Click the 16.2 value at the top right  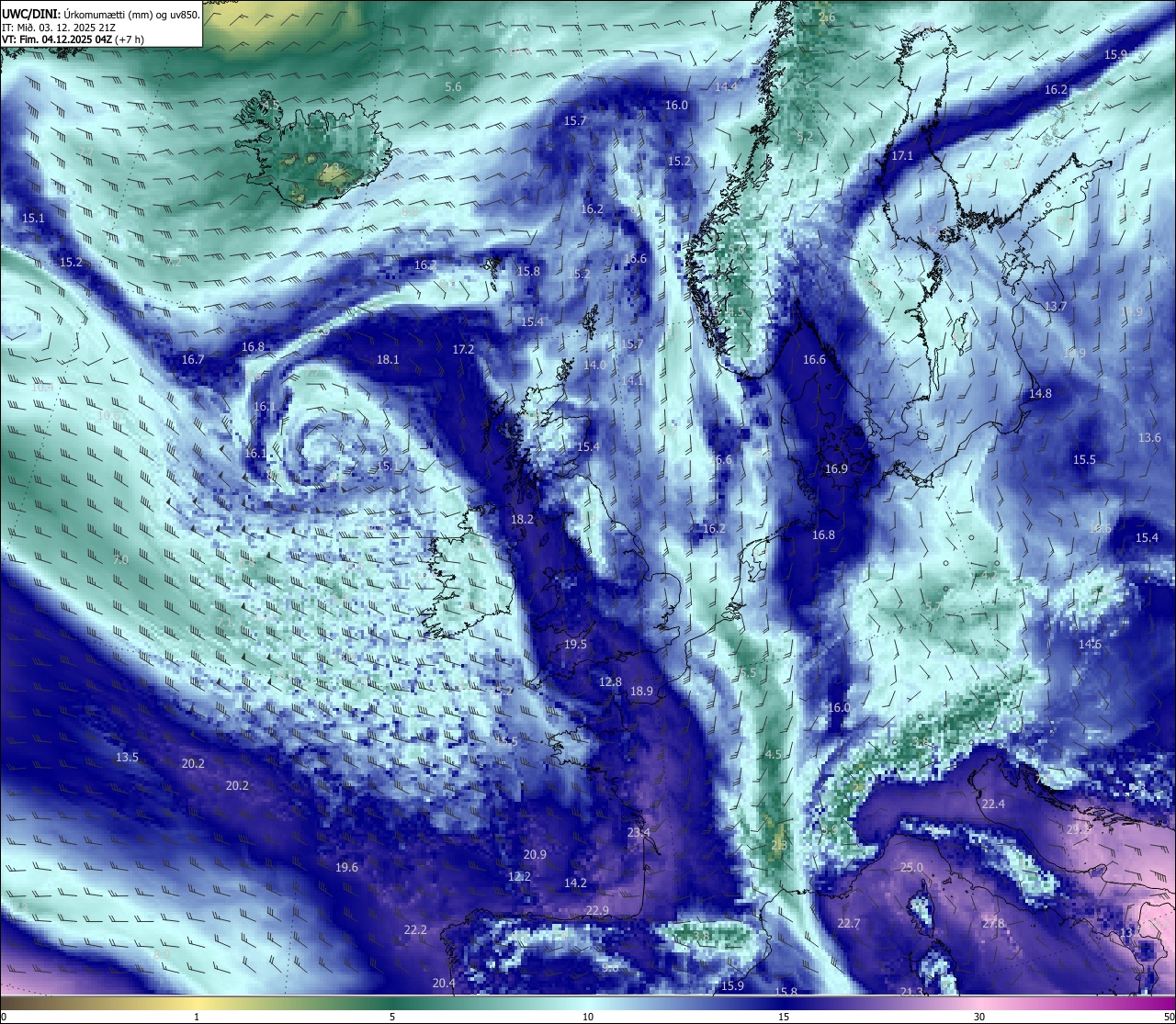(x=1056, y=90)
